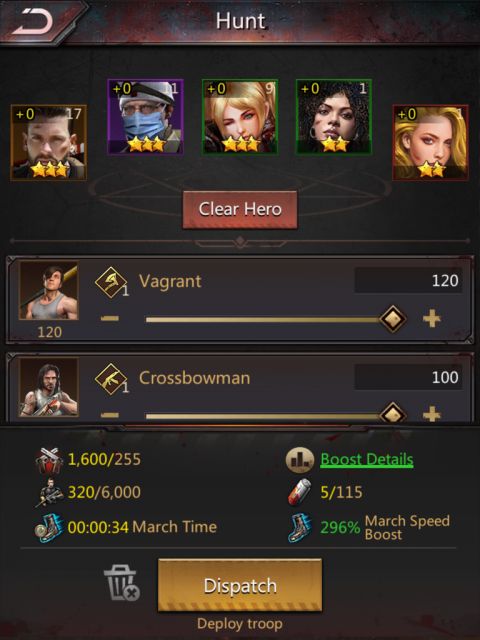Clear troops with the trash can icon
The height and width of the screenshot is (640, 480).
pyautogui.click(x=121, y=582)
